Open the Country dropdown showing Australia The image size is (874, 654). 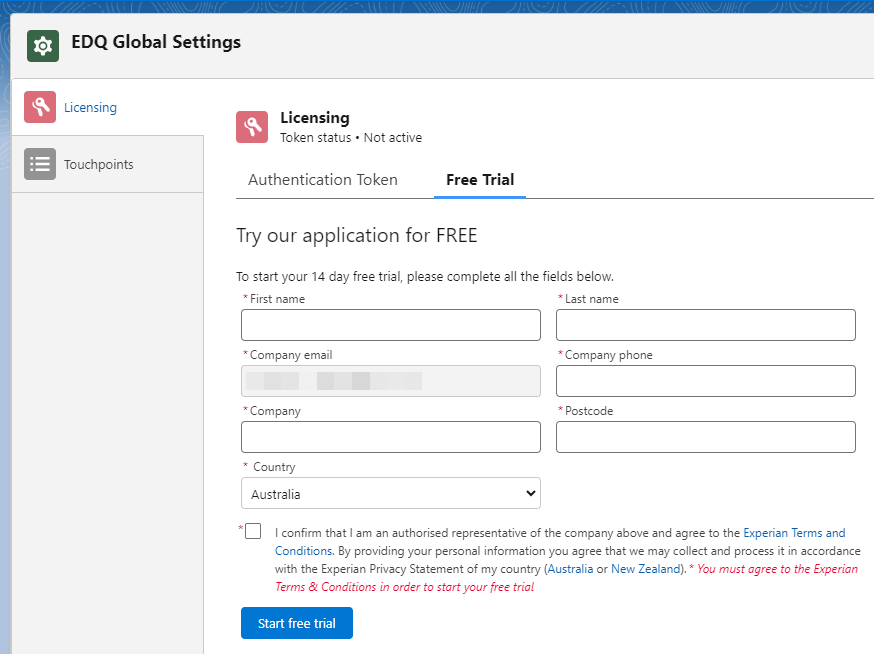(x=391, y=493)
